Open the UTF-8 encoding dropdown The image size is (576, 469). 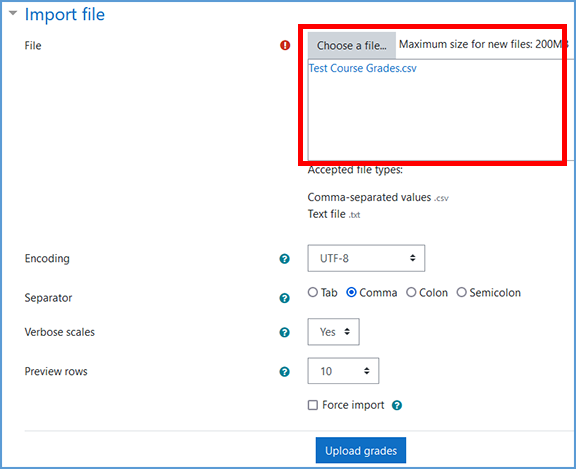pos(366,258)
